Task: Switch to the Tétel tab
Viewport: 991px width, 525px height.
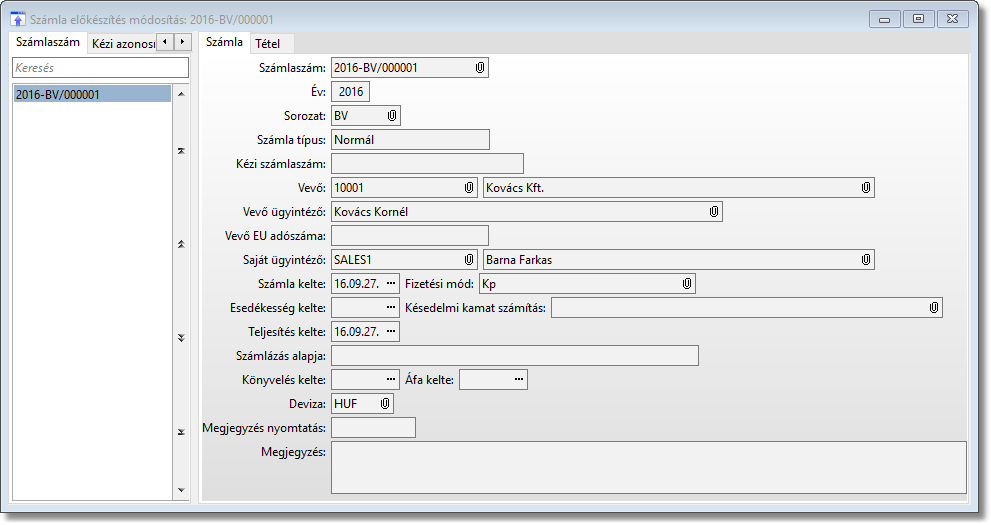Action: pos(268,43)
